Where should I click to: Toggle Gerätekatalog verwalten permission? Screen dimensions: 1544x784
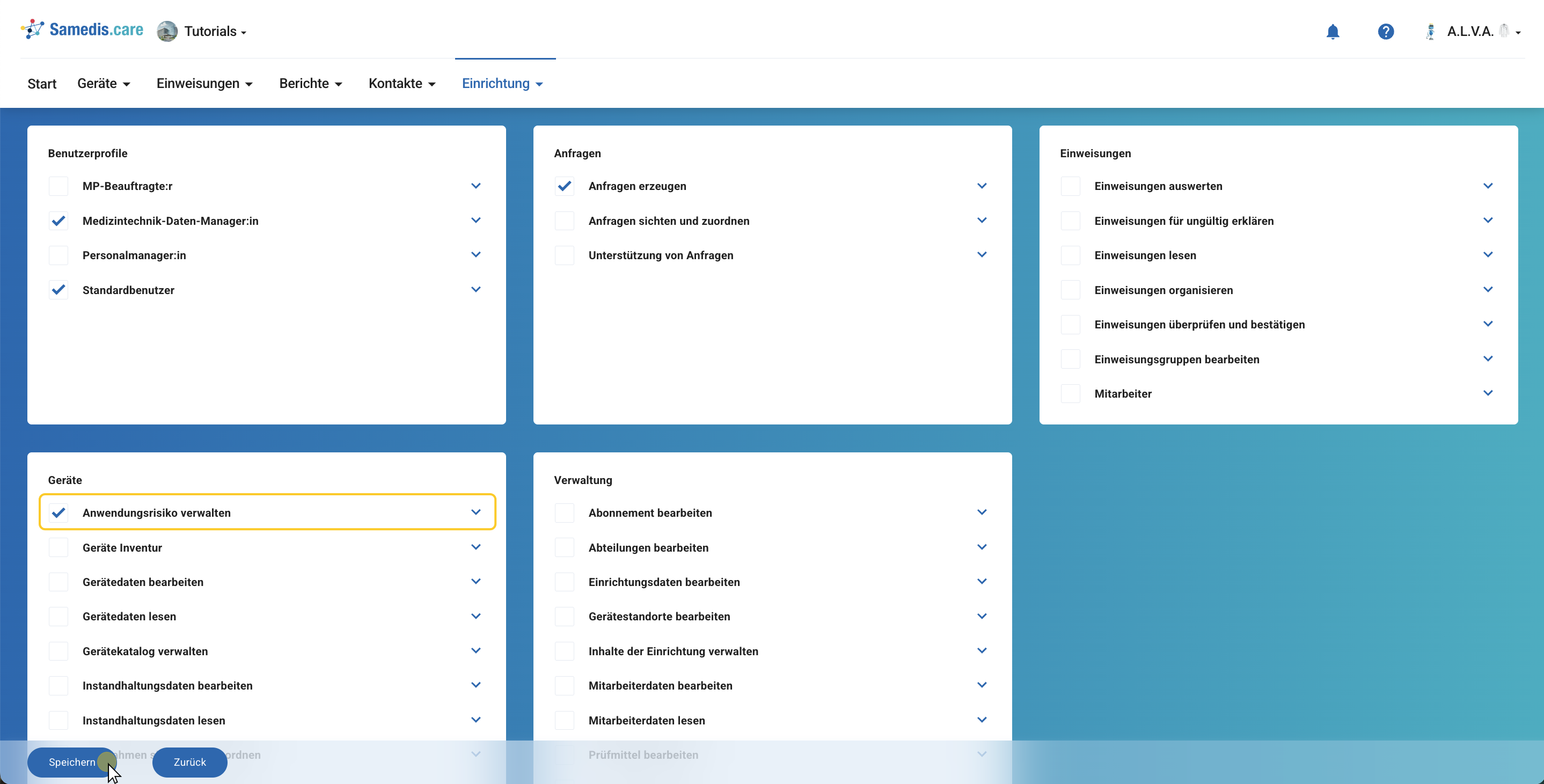pos(58,651)
